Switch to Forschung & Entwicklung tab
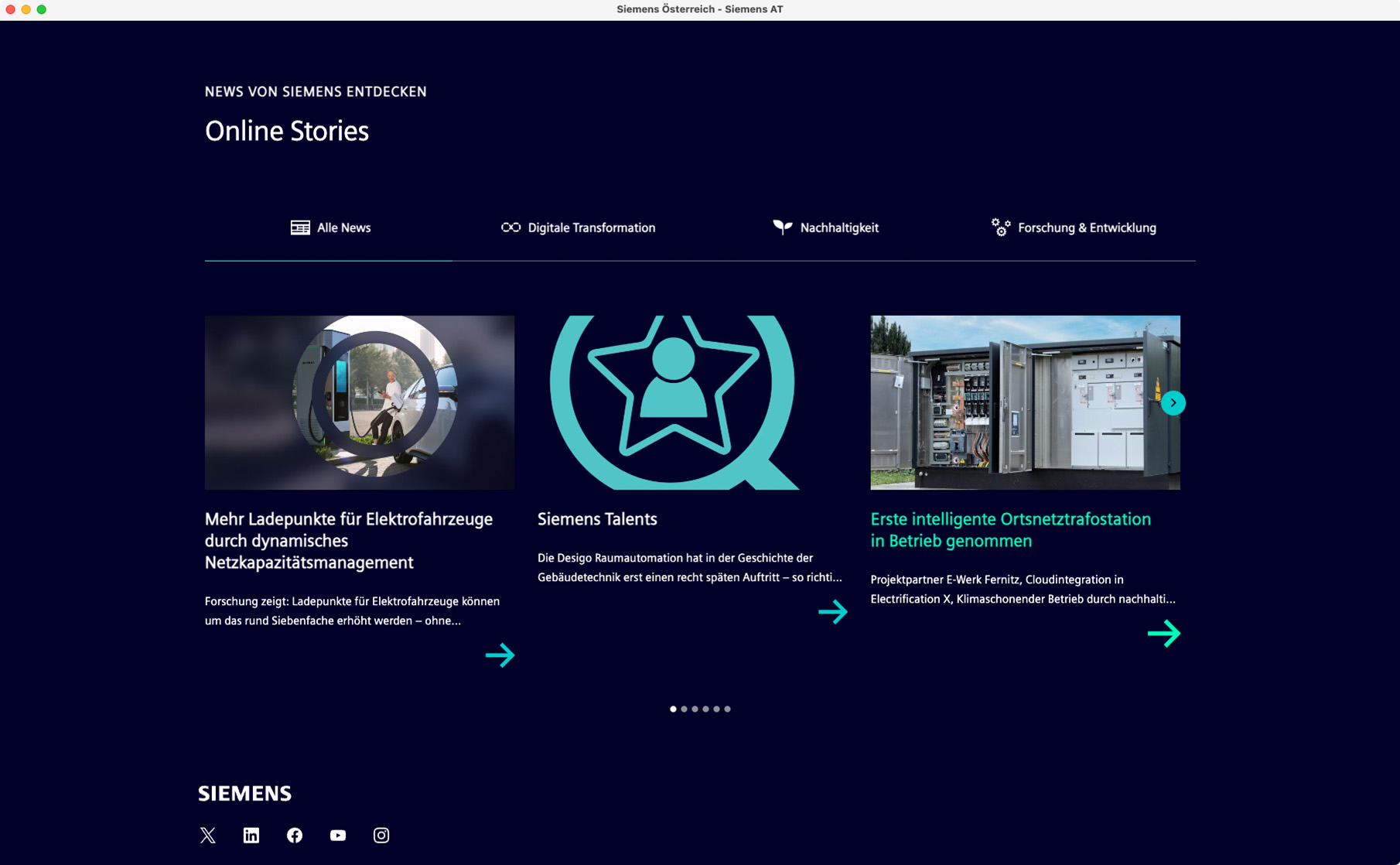 pos(1074,227)
